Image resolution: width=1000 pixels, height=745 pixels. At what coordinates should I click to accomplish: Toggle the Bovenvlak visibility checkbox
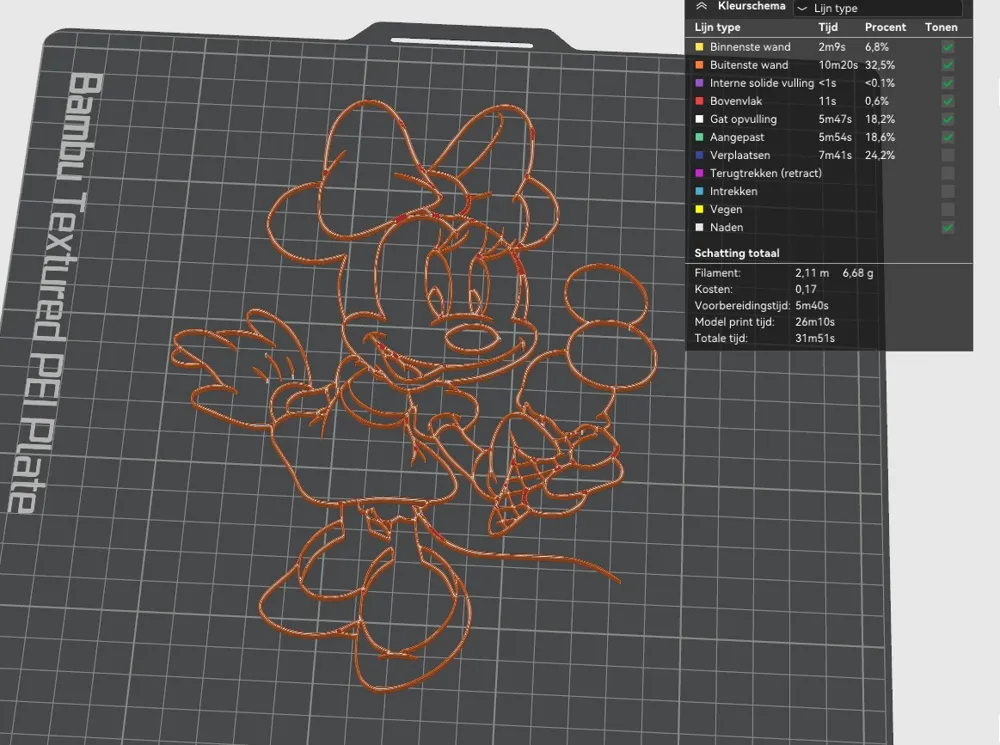[x=947, y=101]
